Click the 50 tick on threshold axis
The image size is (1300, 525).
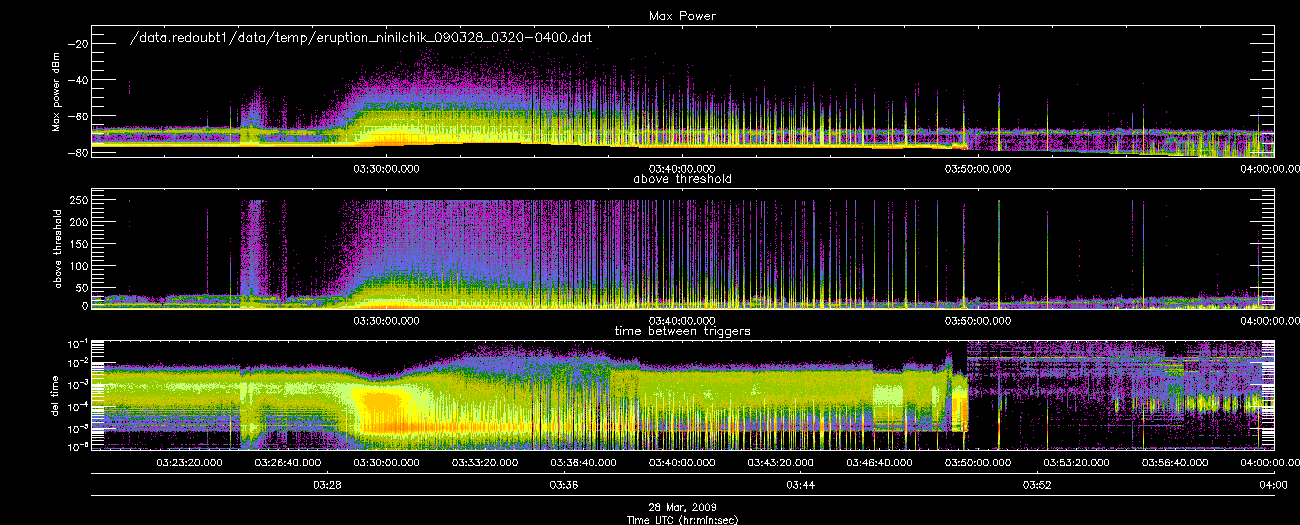click(80, 286)
